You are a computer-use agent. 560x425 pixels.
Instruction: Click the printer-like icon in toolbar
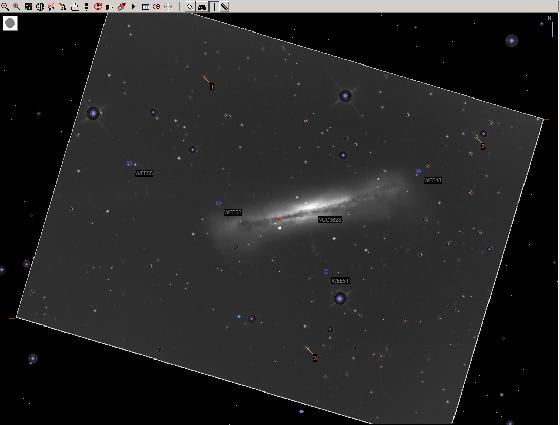[x=75, y=6]
